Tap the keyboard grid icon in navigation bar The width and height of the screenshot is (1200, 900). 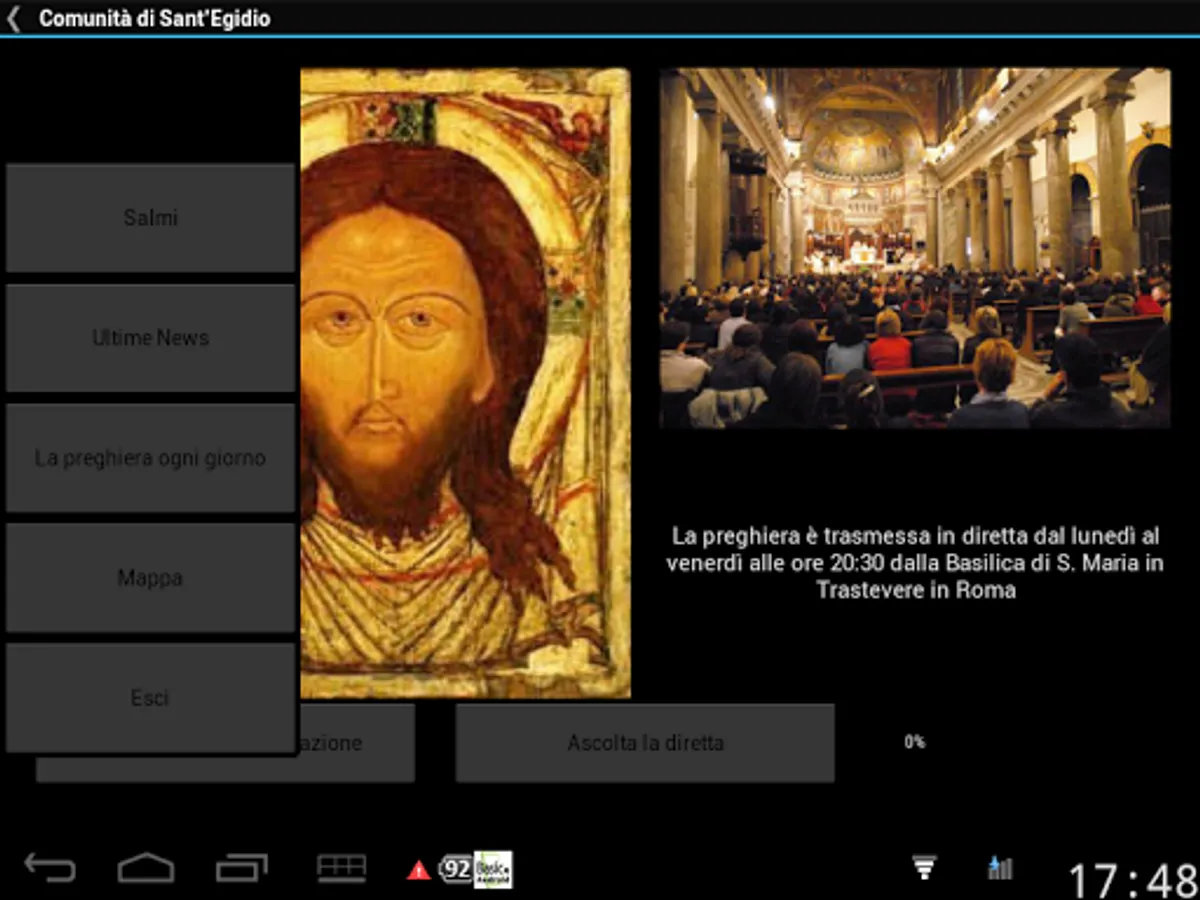click(341, 868)
